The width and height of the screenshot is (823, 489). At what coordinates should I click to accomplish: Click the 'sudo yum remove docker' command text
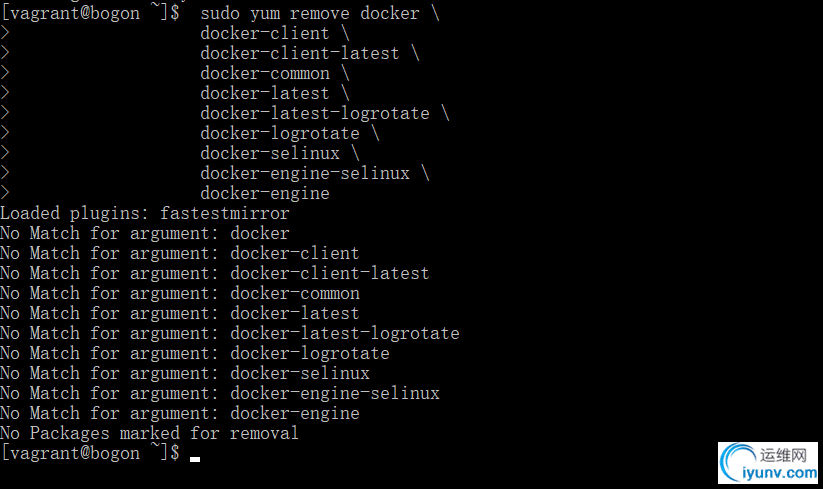point(310,13)
